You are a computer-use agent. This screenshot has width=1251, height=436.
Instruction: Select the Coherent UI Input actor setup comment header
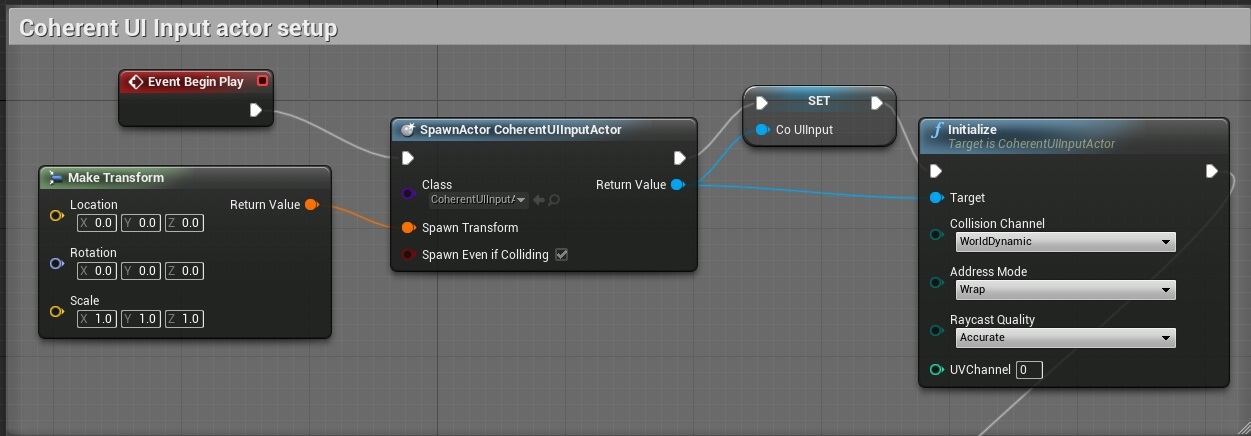(628, 28)
